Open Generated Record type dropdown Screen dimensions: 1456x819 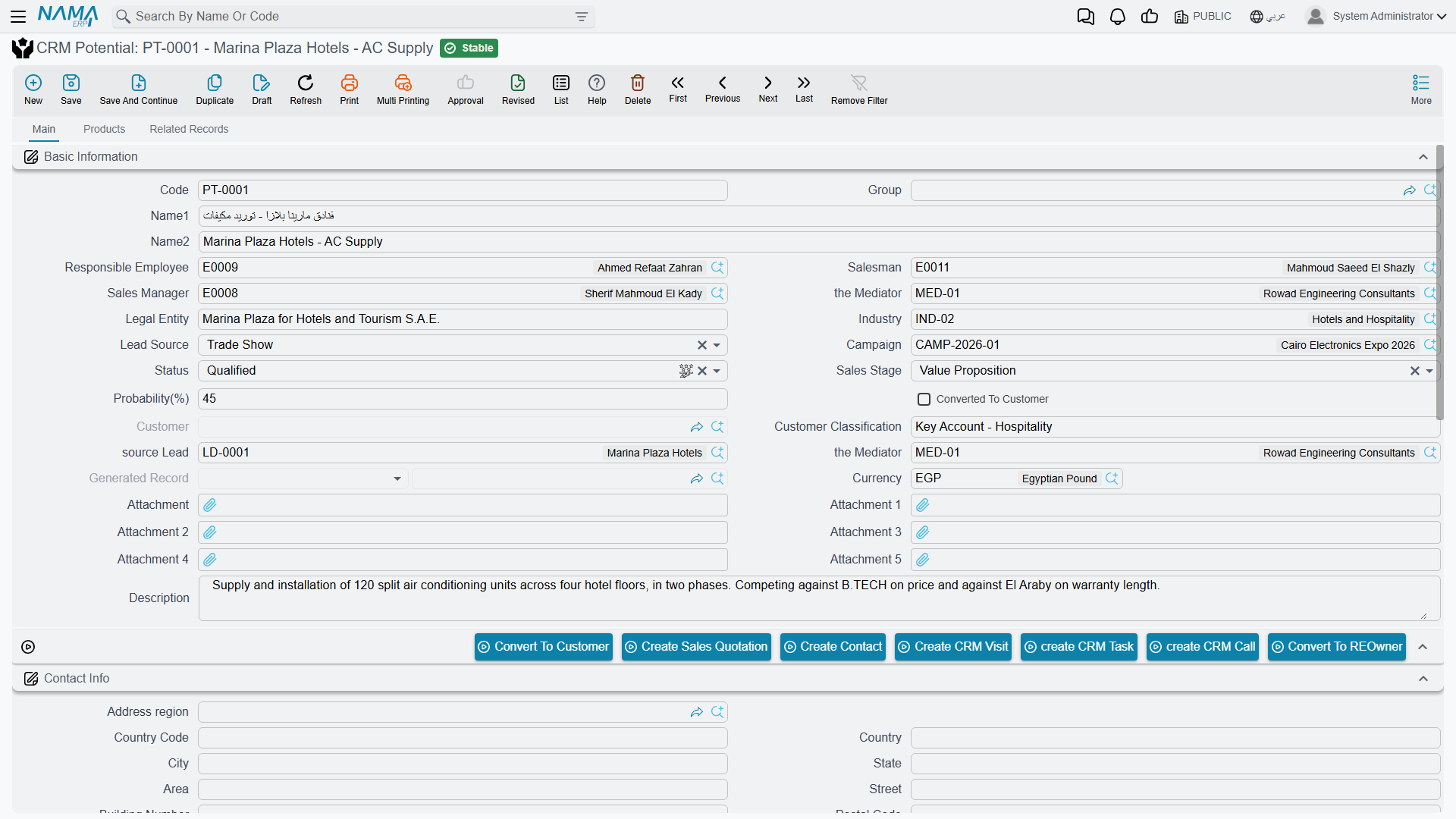(x=397, y=479)
